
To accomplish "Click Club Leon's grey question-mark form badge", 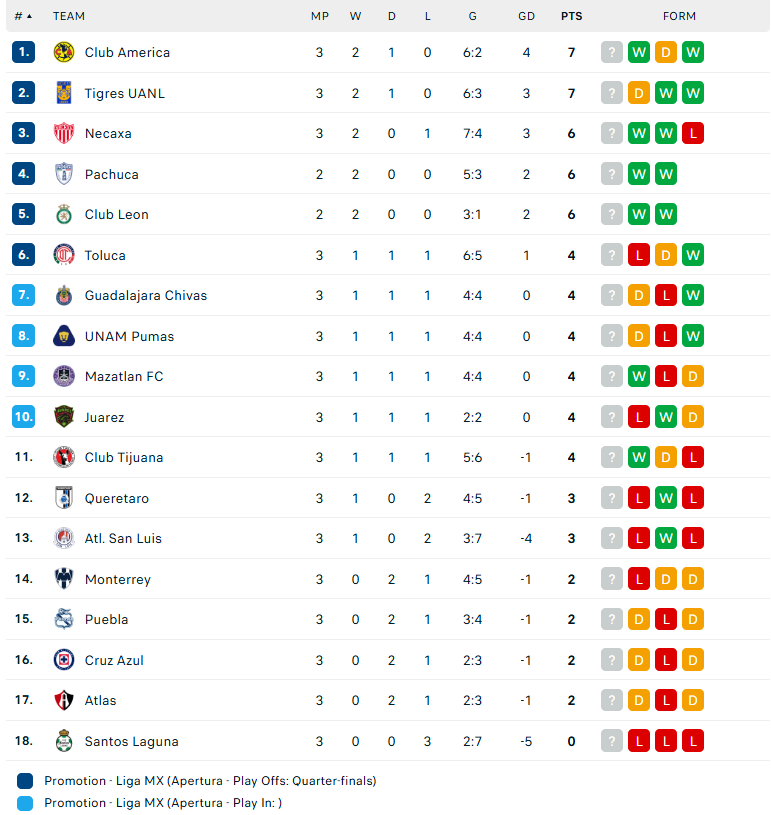I will click(612, 214).
